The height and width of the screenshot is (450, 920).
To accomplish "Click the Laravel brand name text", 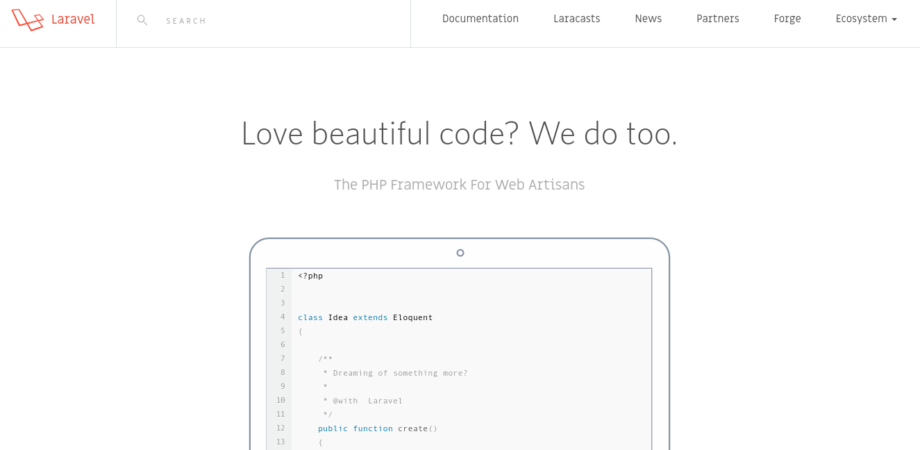I will pos(73,19).
